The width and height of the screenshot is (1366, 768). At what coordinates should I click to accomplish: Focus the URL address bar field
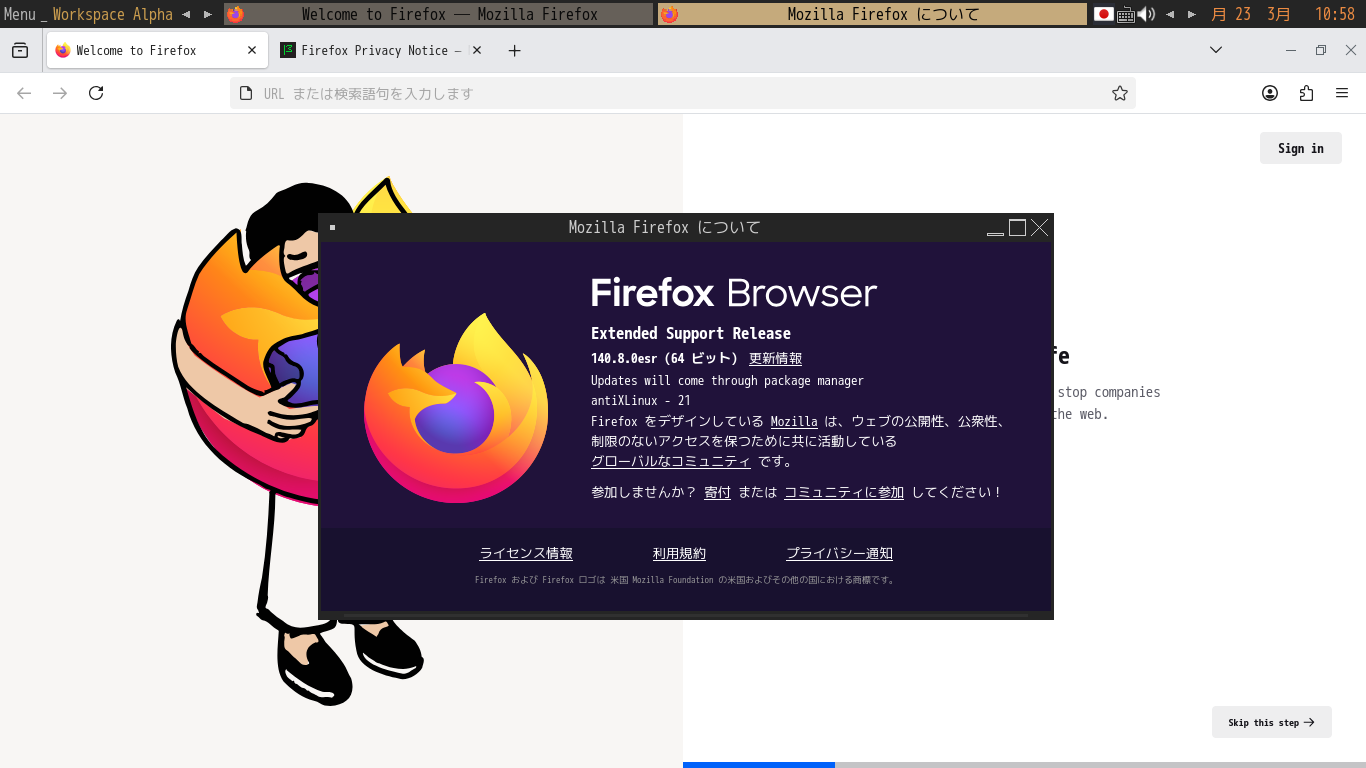[x=683, y=93]
